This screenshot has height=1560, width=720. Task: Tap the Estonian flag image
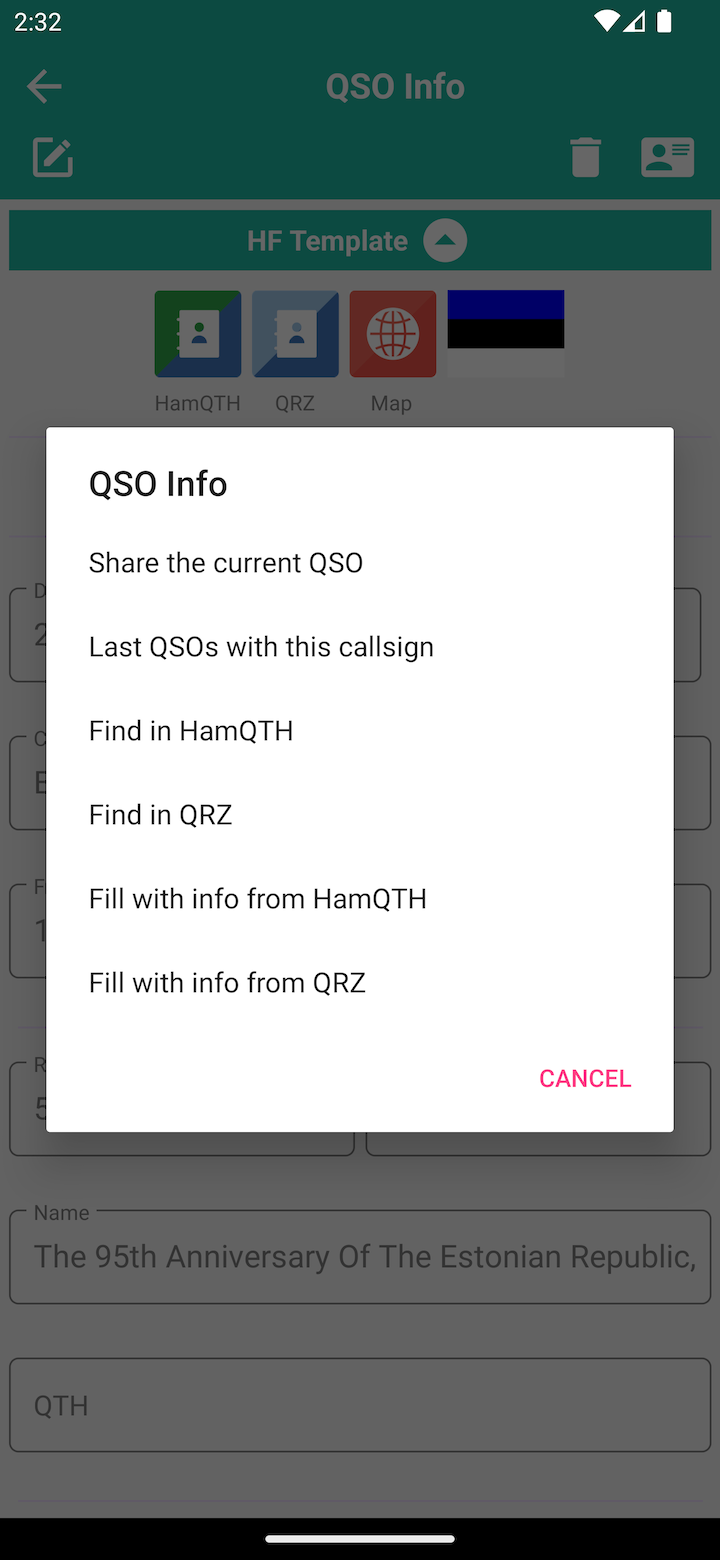point(505,333)
